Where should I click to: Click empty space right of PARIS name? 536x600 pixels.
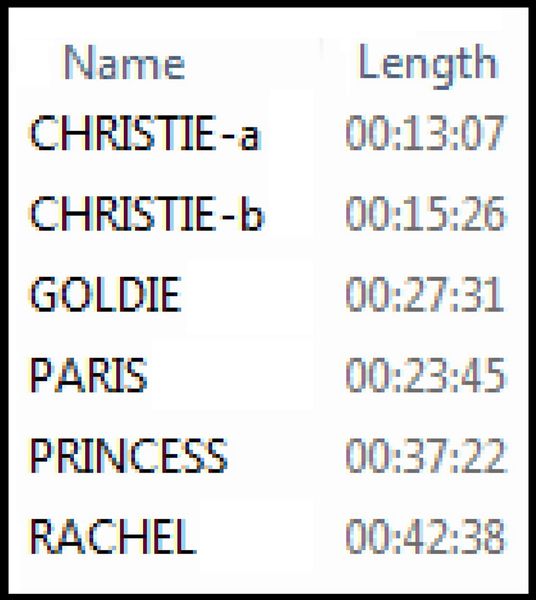tap(231, 375)
